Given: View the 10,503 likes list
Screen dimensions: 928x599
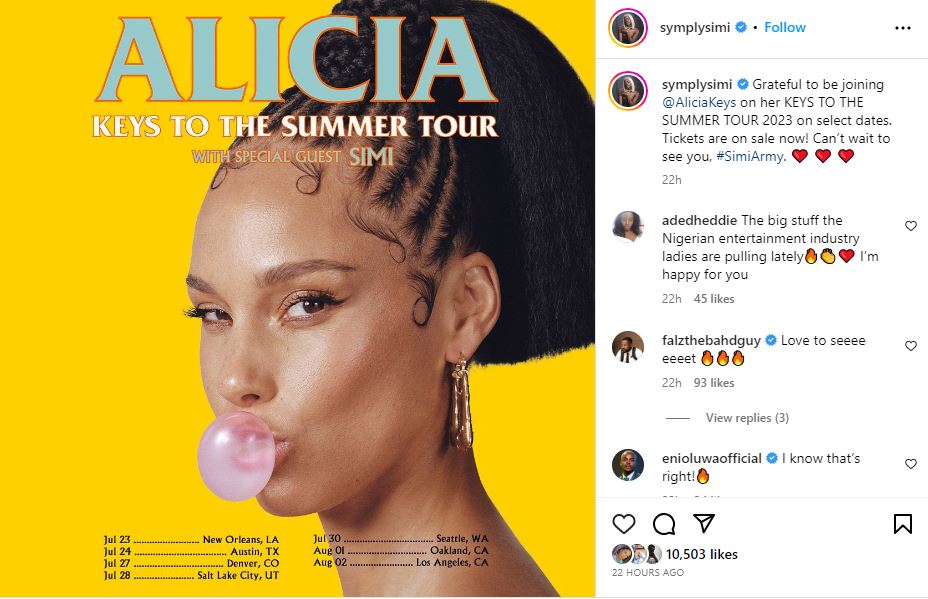Looking at the screenshot, I should [x=701, y=555].
